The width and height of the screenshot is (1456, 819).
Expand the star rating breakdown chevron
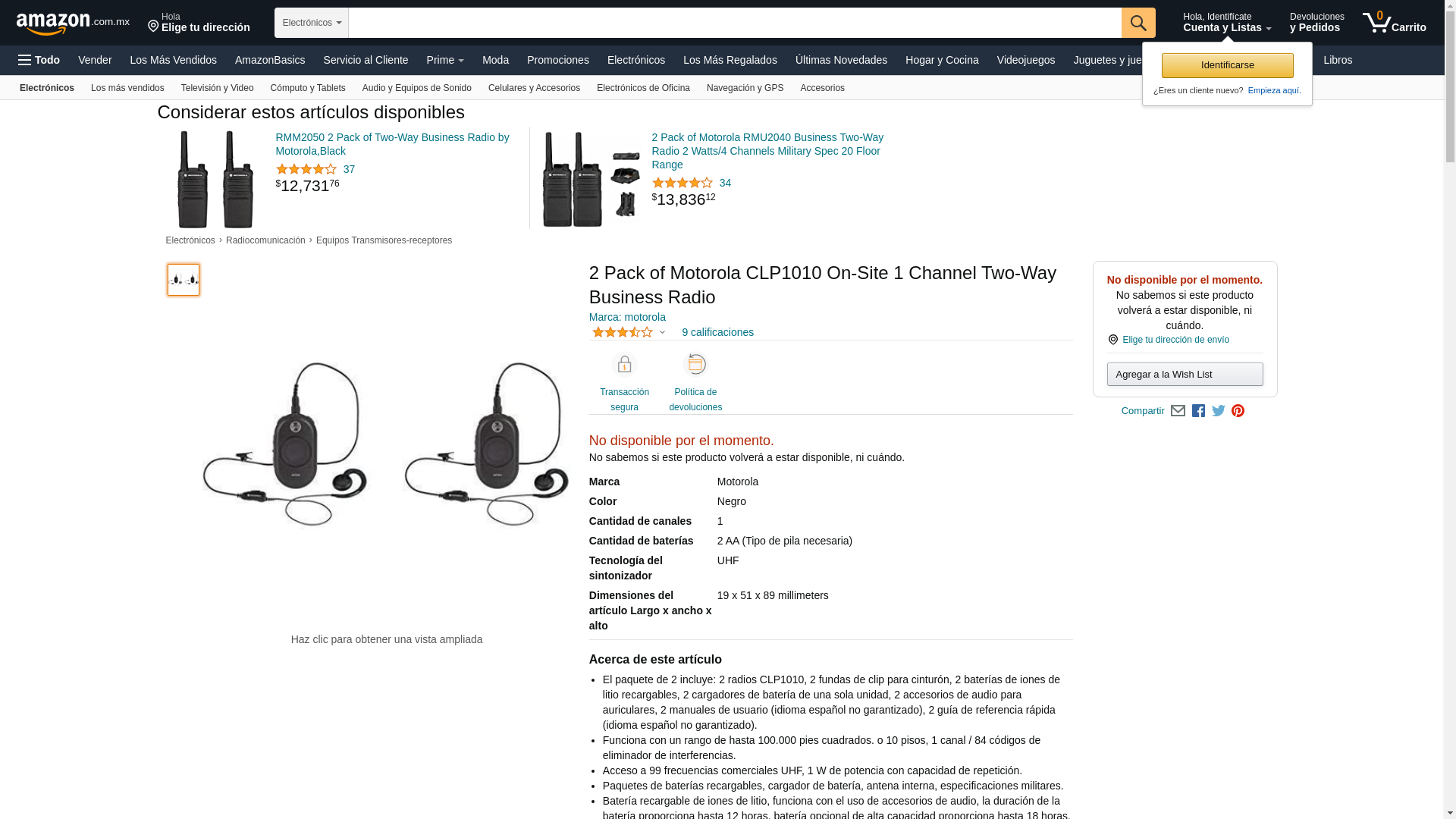click(662, 332)
